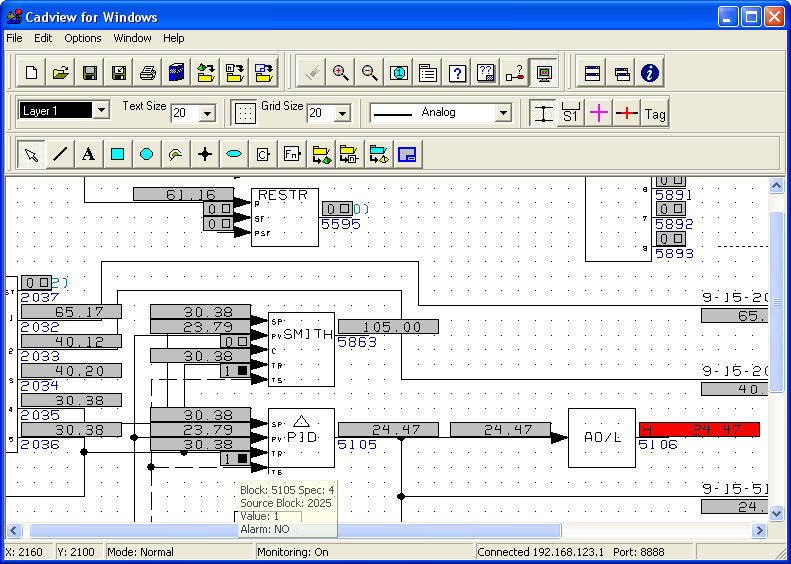The height and width of the screenshot is (564, 791).
Task: Click the tile windows horizontally icon
Action: (x=592, y=73)
